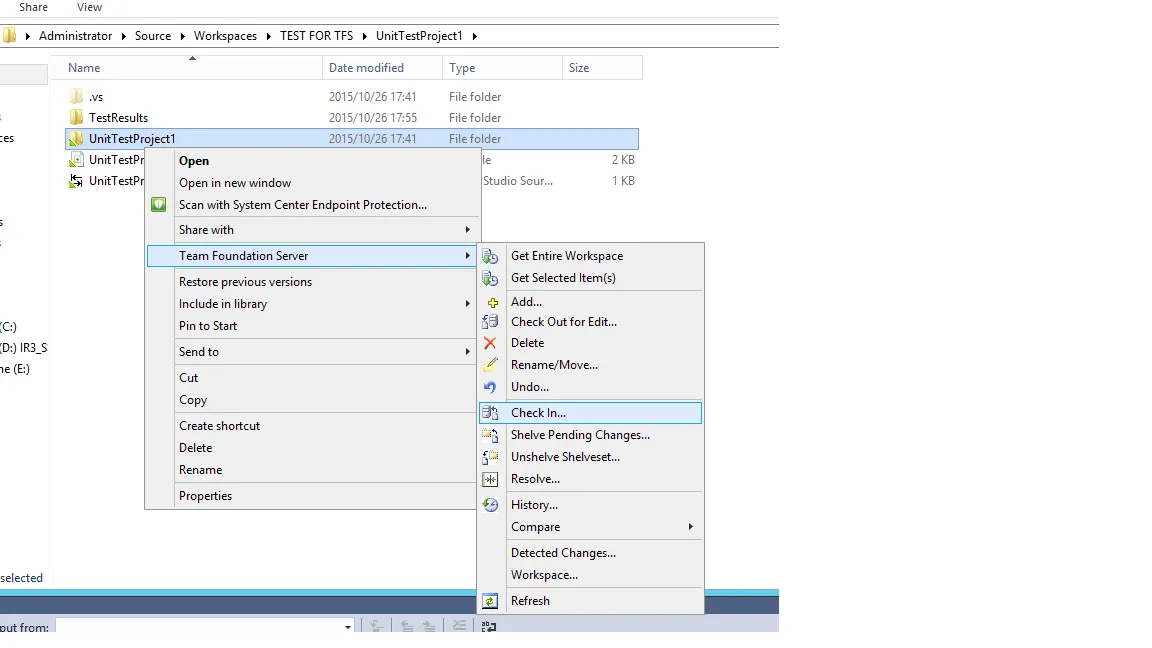
Task: Click the Unshelve Shelveset icon
Action: tap(490, 457)
